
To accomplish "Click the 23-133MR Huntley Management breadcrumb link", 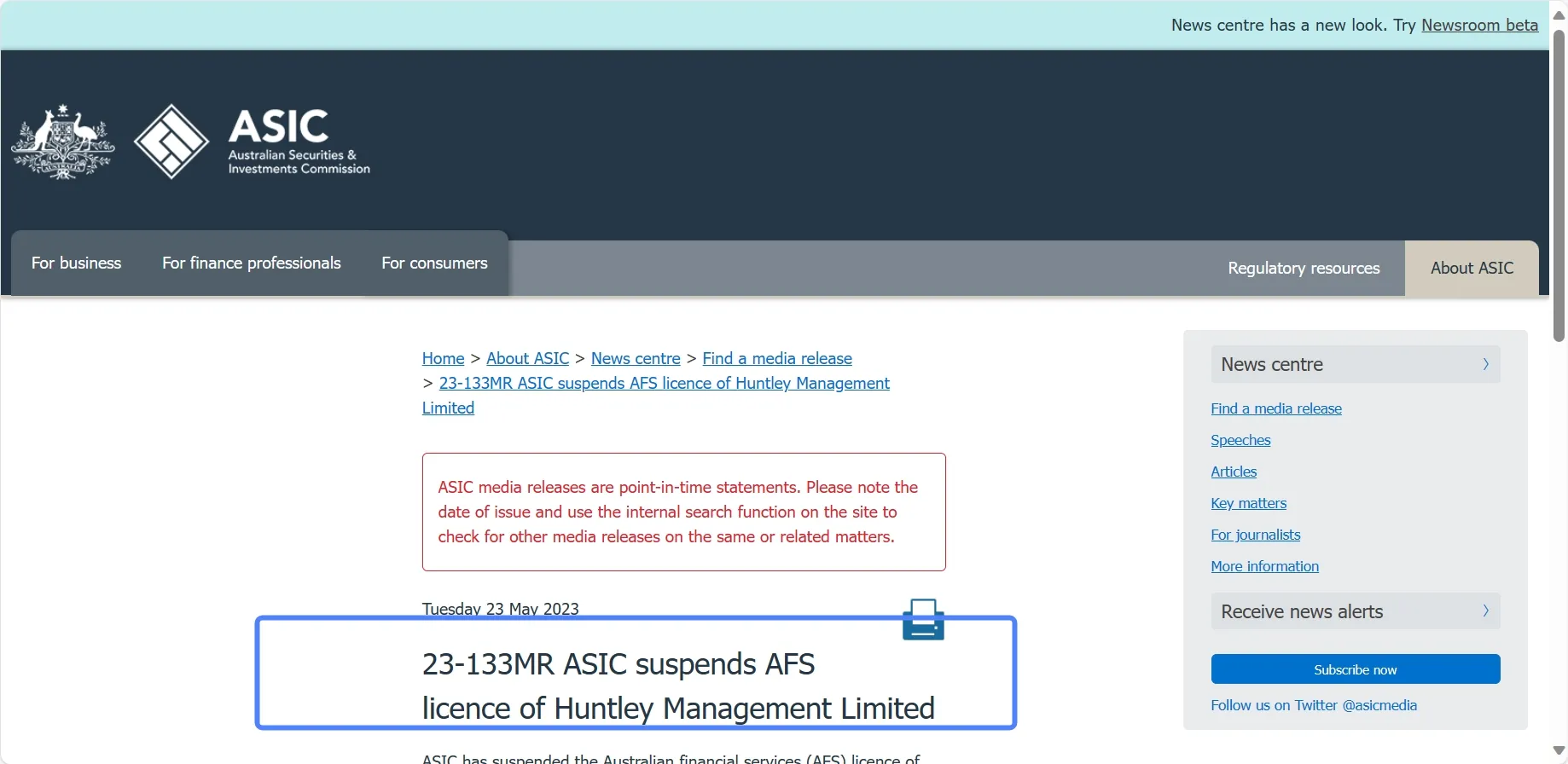I will [664, 384].
